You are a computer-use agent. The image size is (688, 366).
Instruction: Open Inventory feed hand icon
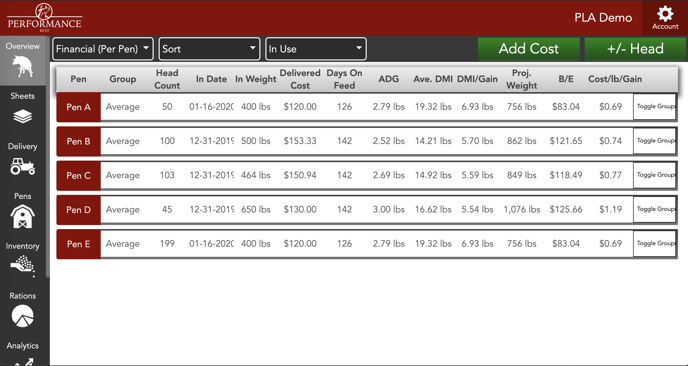click(x=22, y=266)
